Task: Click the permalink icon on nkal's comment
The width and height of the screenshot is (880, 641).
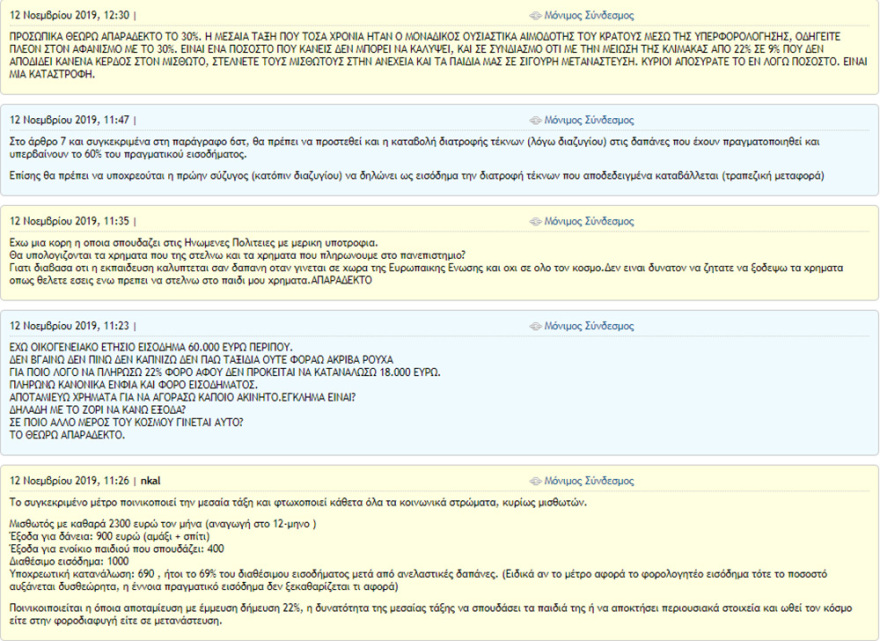Action: point(535,481)
